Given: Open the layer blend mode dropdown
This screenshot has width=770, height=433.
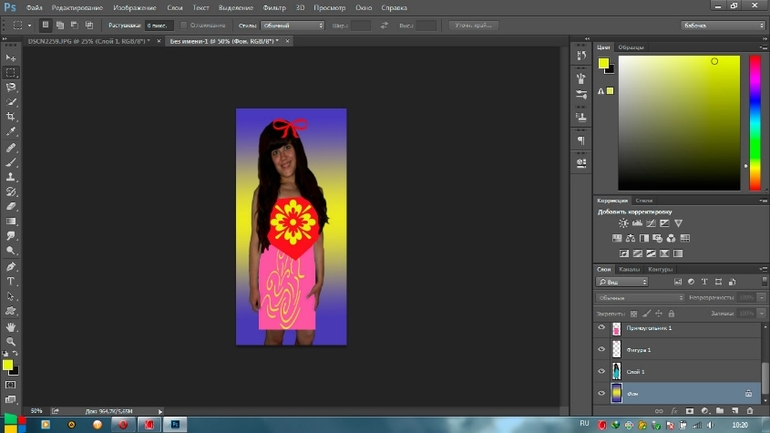Looking at the screenshot, I should [x=640, y=297].
